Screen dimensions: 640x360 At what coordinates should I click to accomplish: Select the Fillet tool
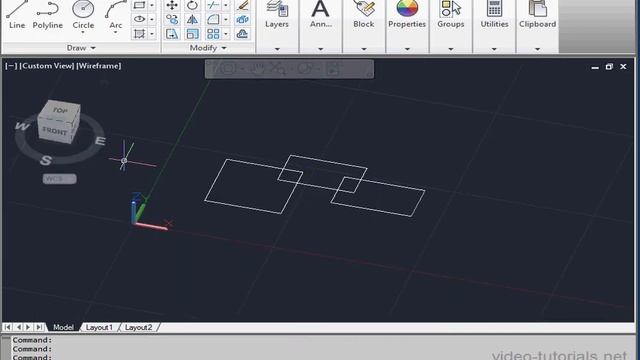click(x=213, y=19)
